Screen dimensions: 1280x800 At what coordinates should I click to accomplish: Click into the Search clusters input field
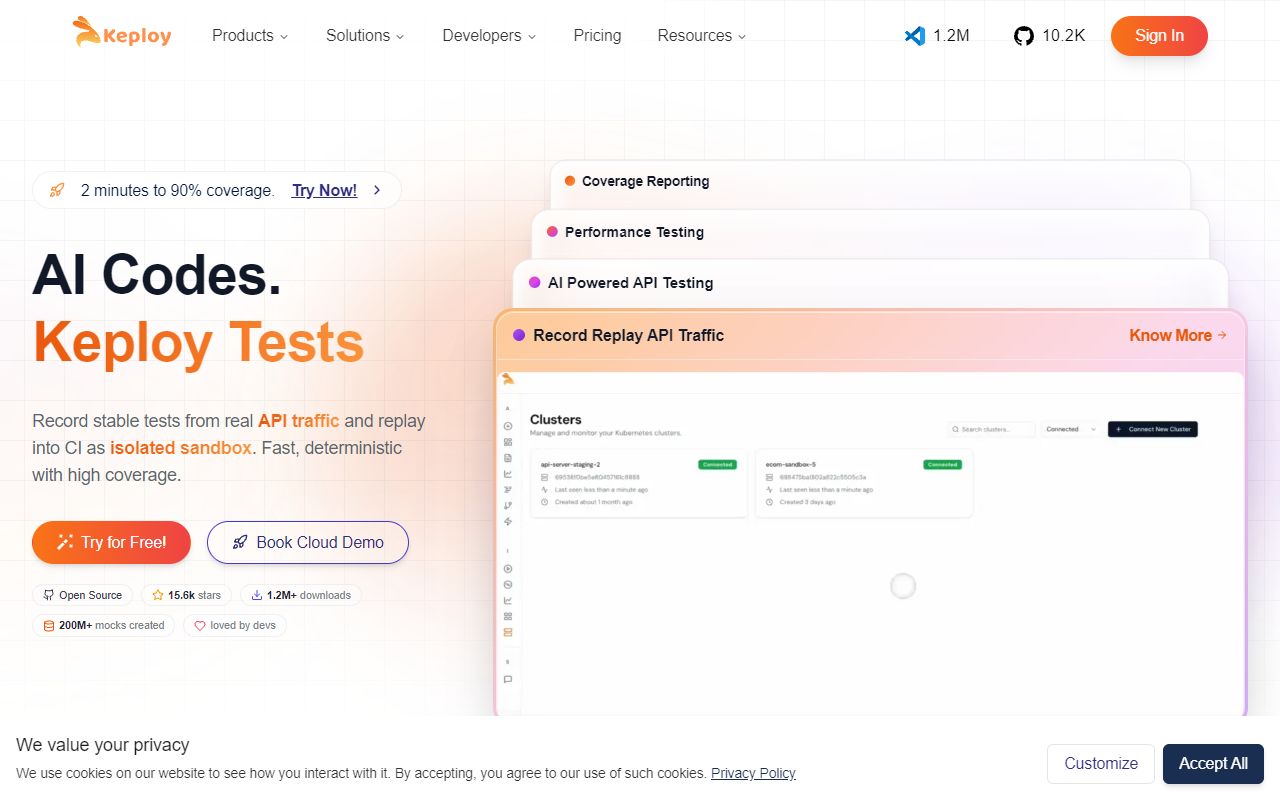point(995,429)
